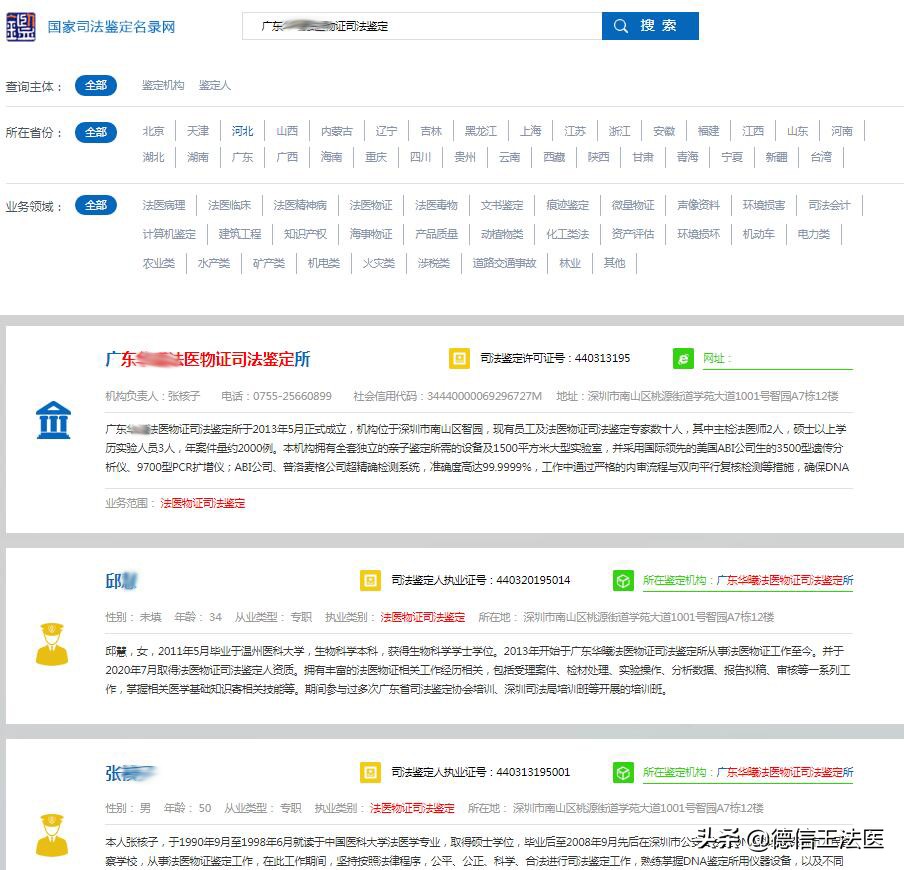Click the 国家司法鉴定名录网 logo icon
Viewport: 904px width, 870px height.
[x=22, y=26]
